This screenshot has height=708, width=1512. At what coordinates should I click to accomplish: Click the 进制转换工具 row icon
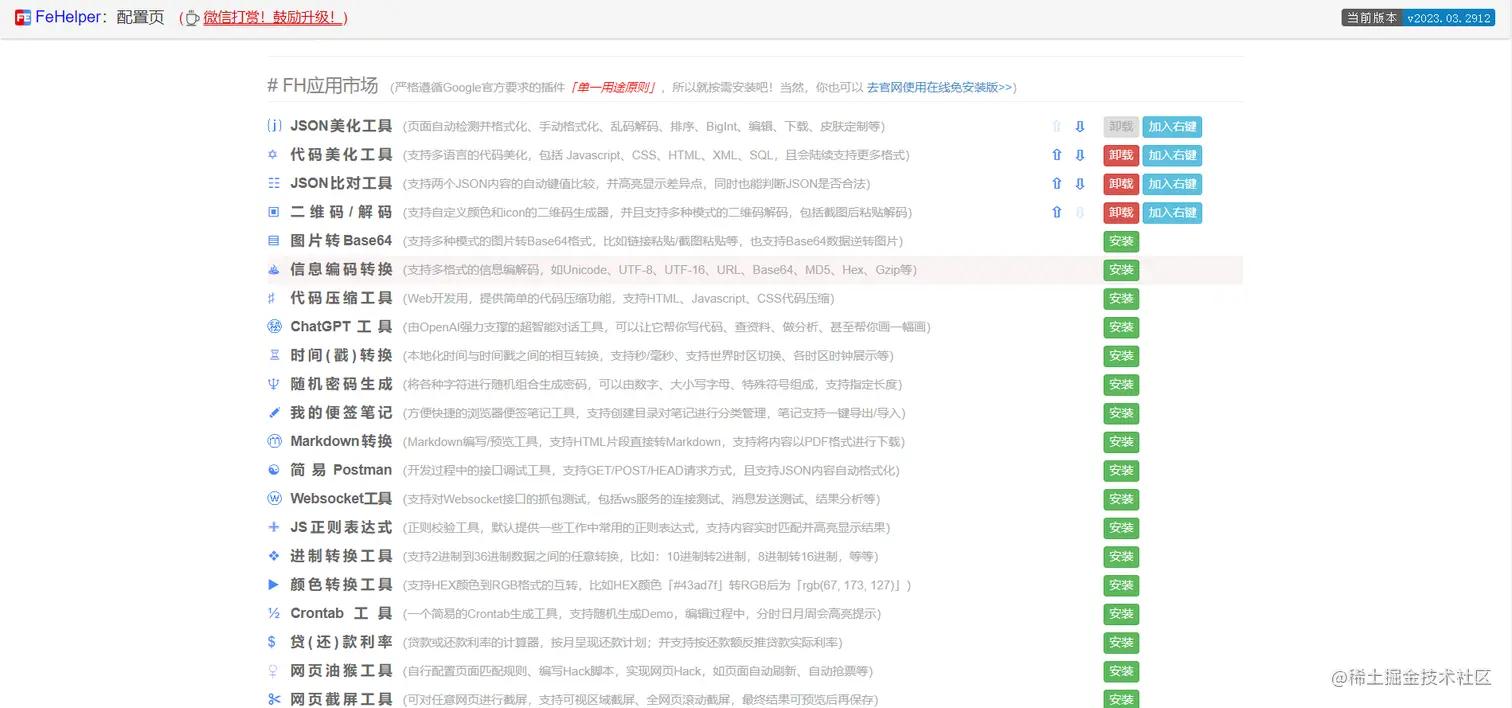pyautogui.click(x=274, y=556)
